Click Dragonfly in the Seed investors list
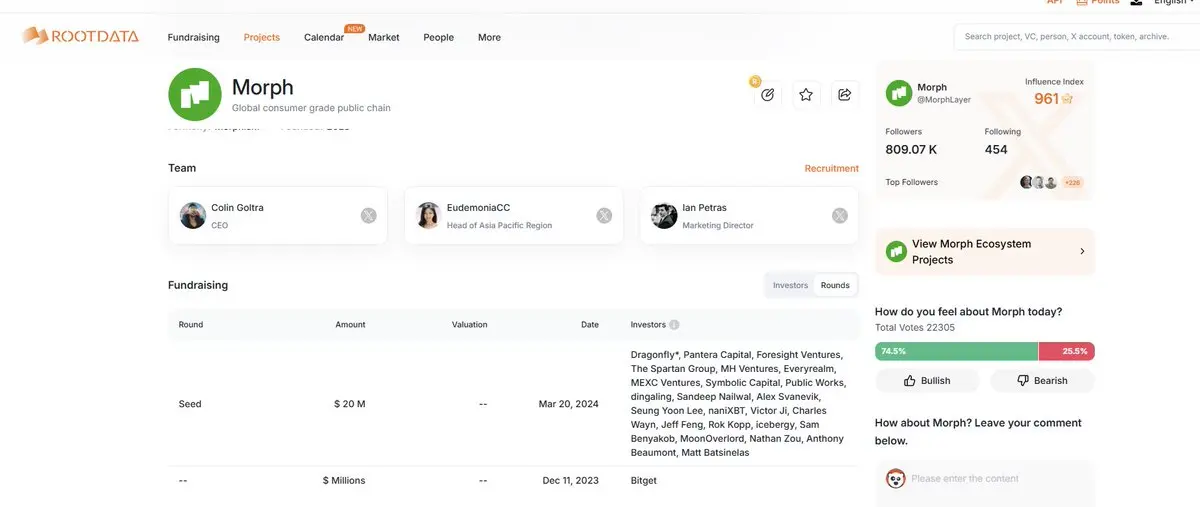The height and width of the screenshot is (507, 1200). pos(655,355)
